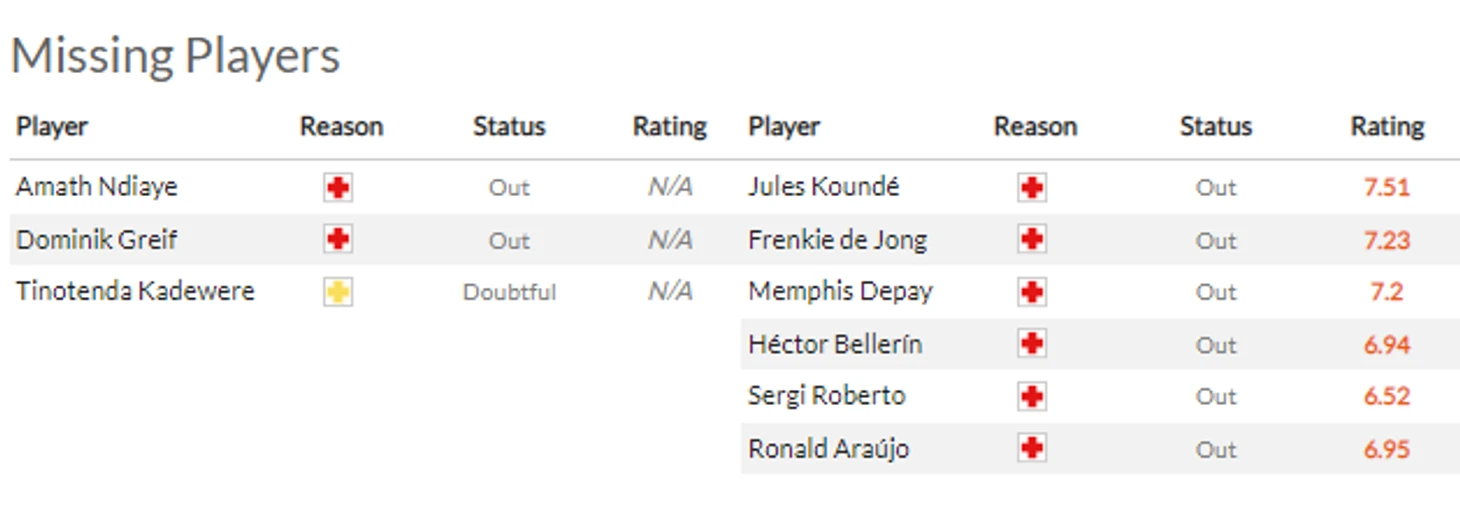Image resolution: width=1460 pixels, height=515 pixels.
Task: Click the injury icon for Héctor Bellerín
Action: point(1032,345)
